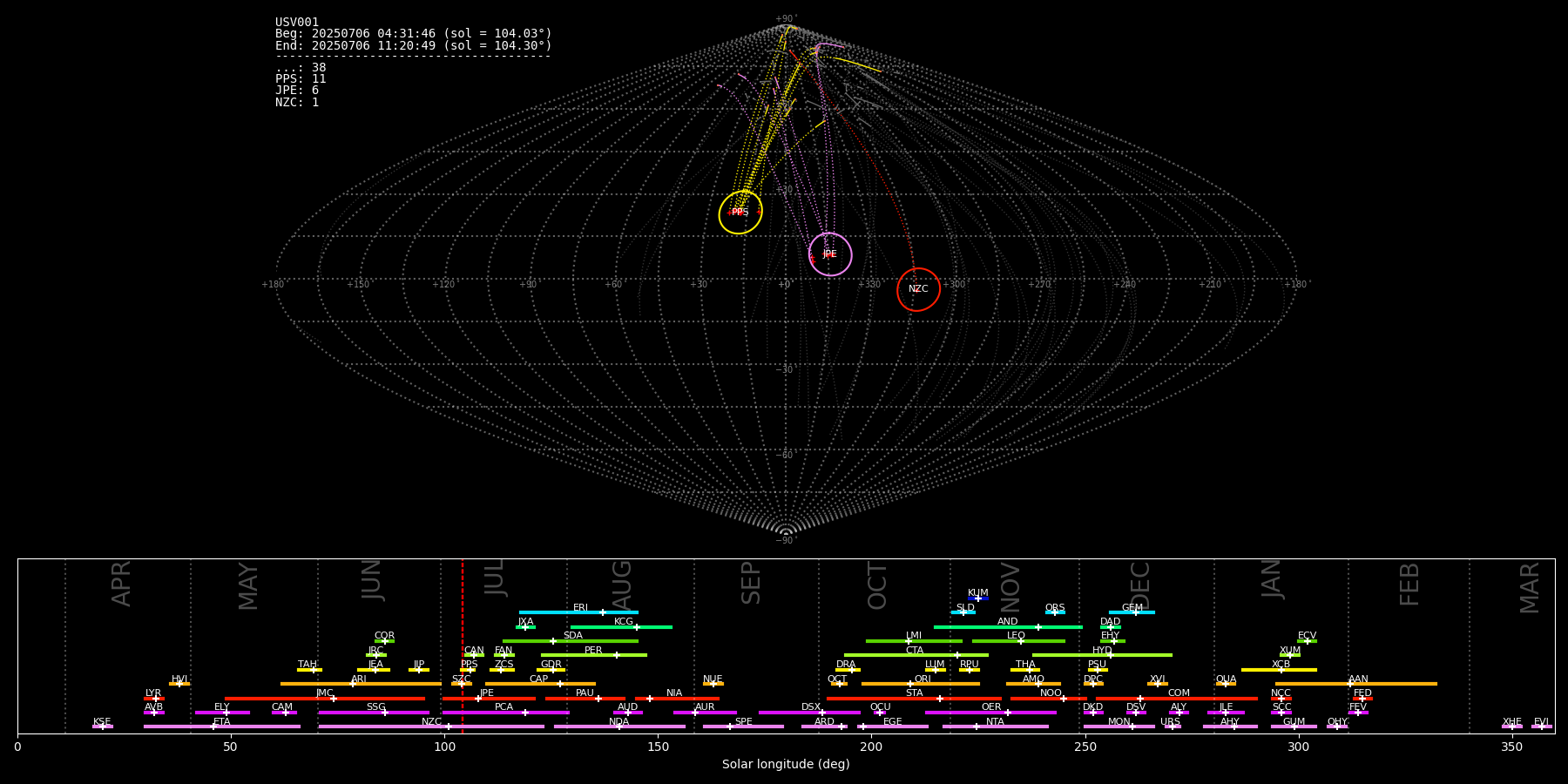
Task: Click the ERI cyan shower bar label
Action: (x=580, y=607)
